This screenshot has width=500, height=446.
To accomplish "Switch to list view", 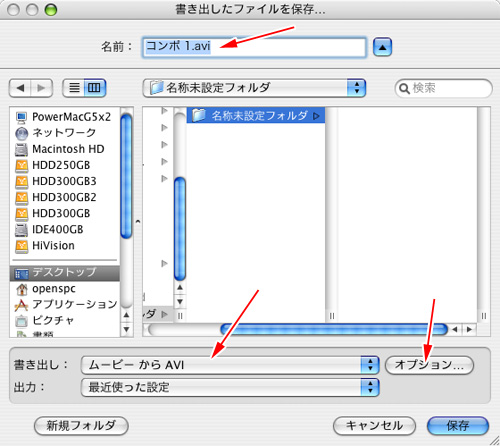I will pyautogui.click(x=74, y=88).
